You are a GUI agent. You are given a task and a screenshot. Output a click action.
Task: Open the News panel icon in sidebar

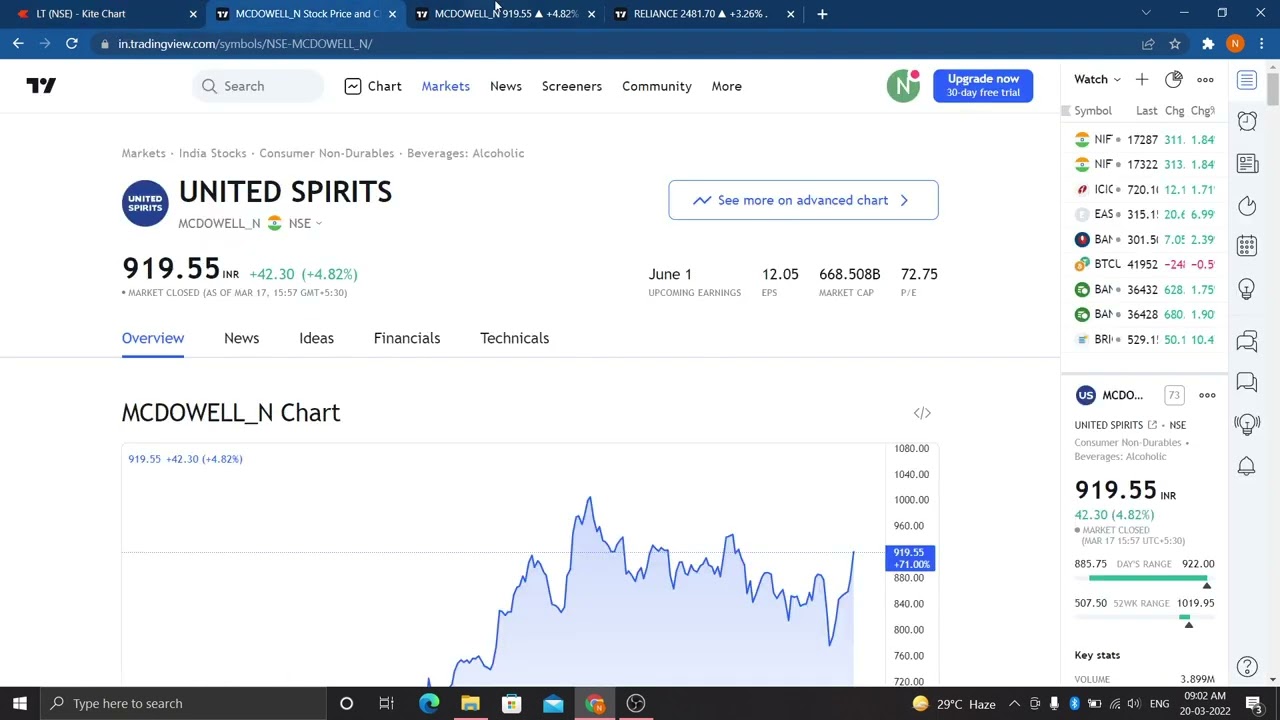1247,163
